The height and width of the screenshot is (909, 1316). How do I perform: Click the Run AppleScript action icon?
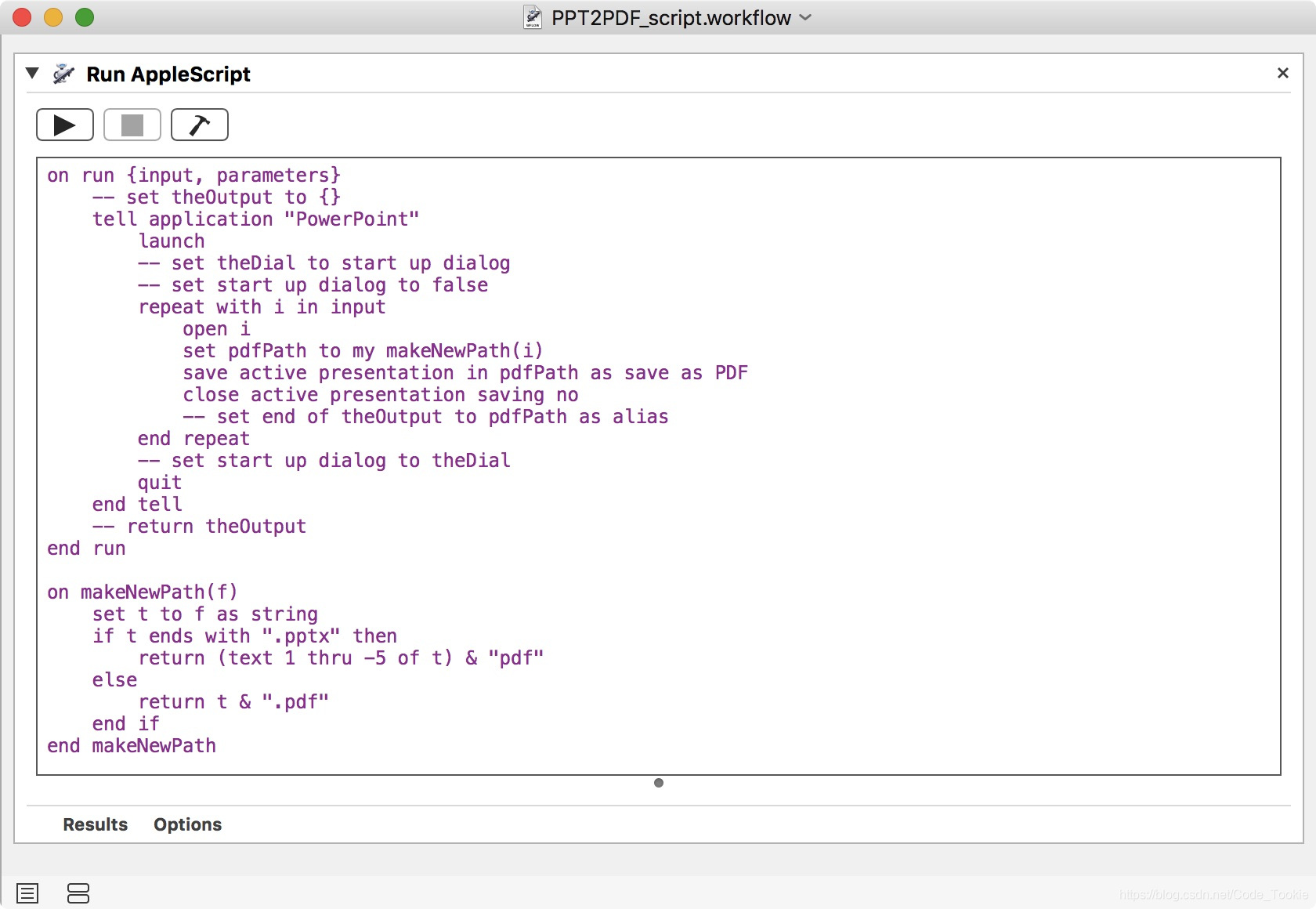tap(63, 74)
